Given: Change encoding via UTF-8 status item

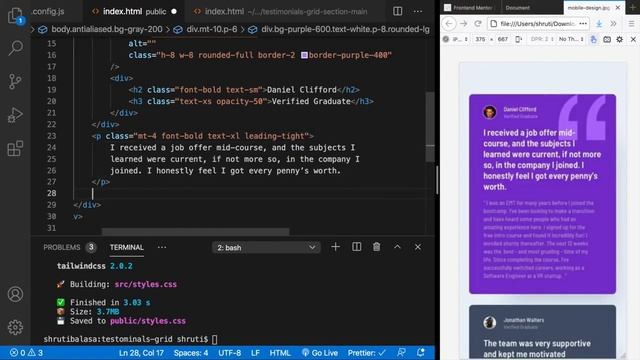Looking at the screenshot, I should click(229, 353).
